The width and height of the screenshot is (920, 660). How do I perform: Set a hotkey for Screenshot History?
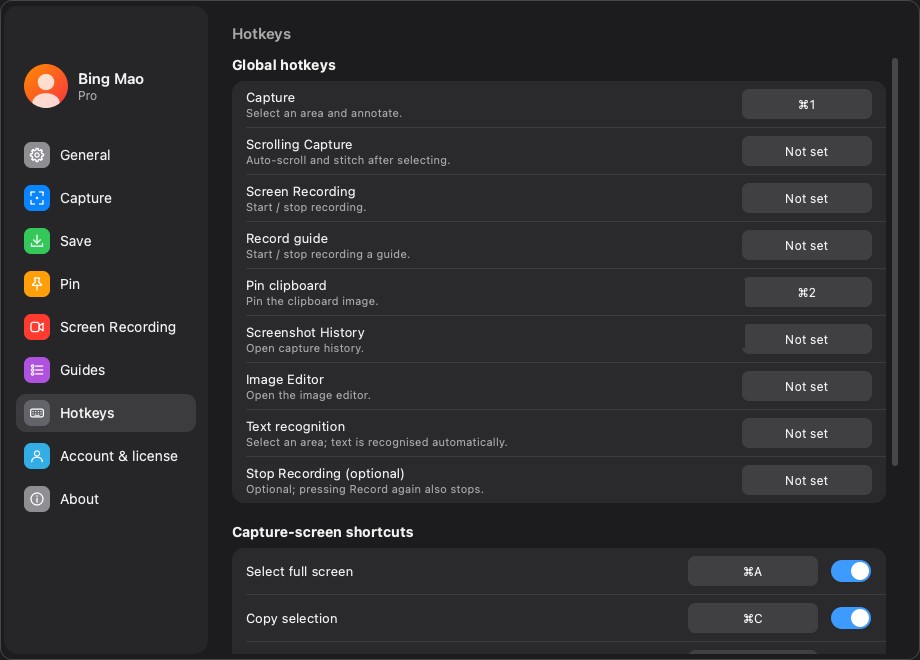click(806, 339)
